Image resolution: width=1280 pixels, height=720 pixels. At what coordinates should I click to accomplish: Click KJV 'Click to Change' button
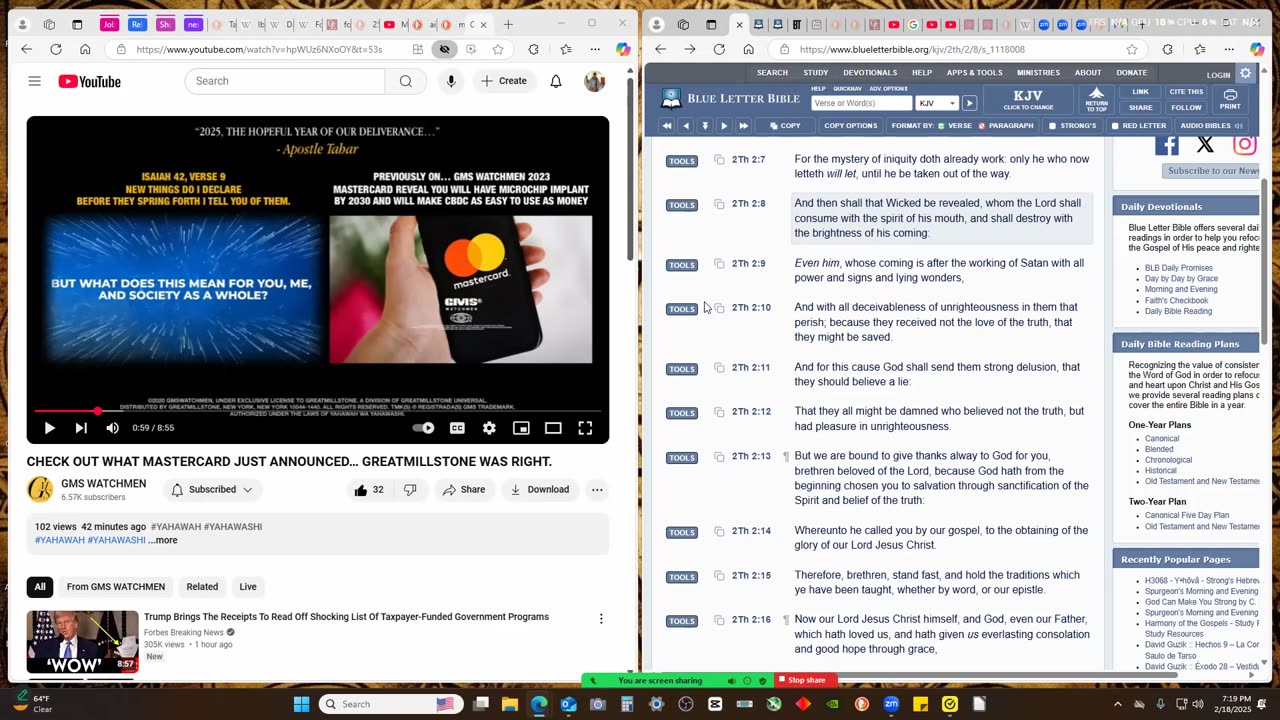pos(1028,100)
